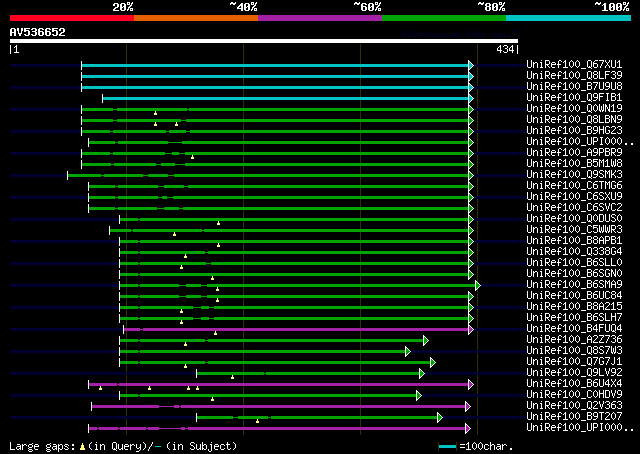Click the AV536652 query name
The image size is (640, 454).
click(x=38, y=32)
